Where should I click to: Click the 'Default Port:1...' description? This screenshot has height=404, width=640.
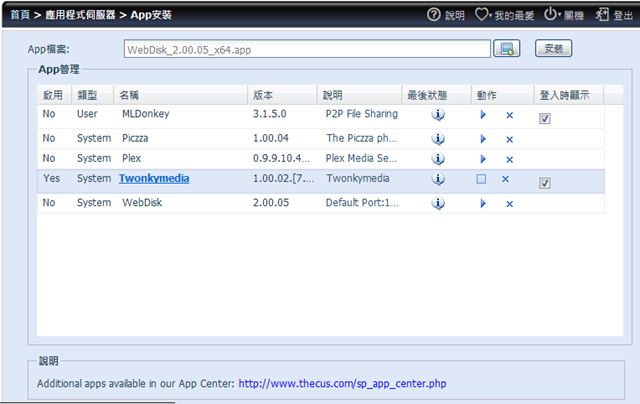pos(362,202)
